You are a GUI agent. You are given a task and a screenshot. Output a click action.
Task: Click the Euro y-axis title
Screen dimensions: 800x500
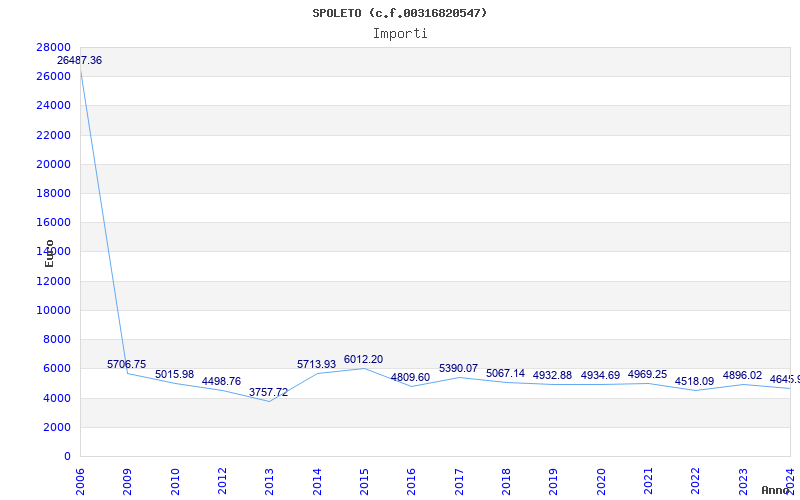(x=49, y=253)
